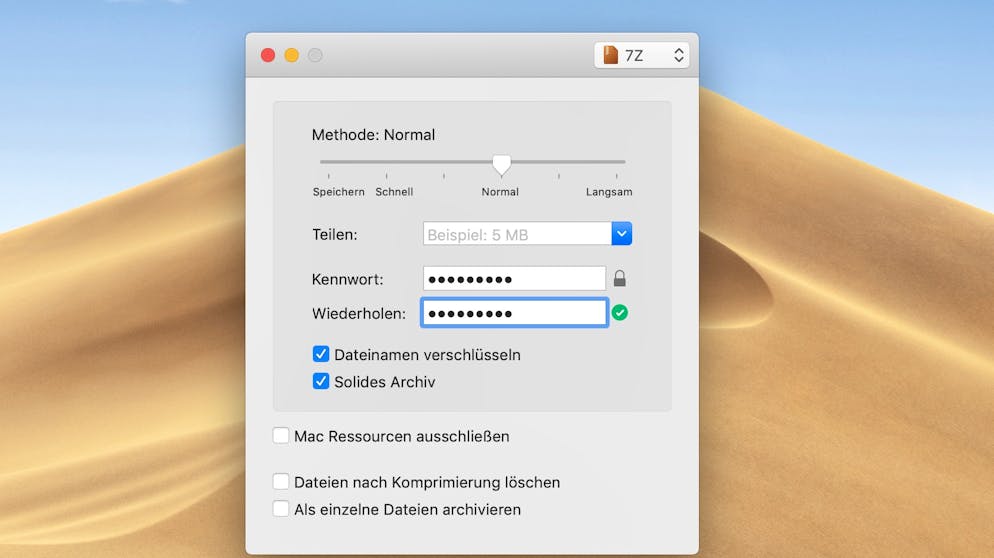
Task: Click the Wiederholen: label
Action: [359, 313]
